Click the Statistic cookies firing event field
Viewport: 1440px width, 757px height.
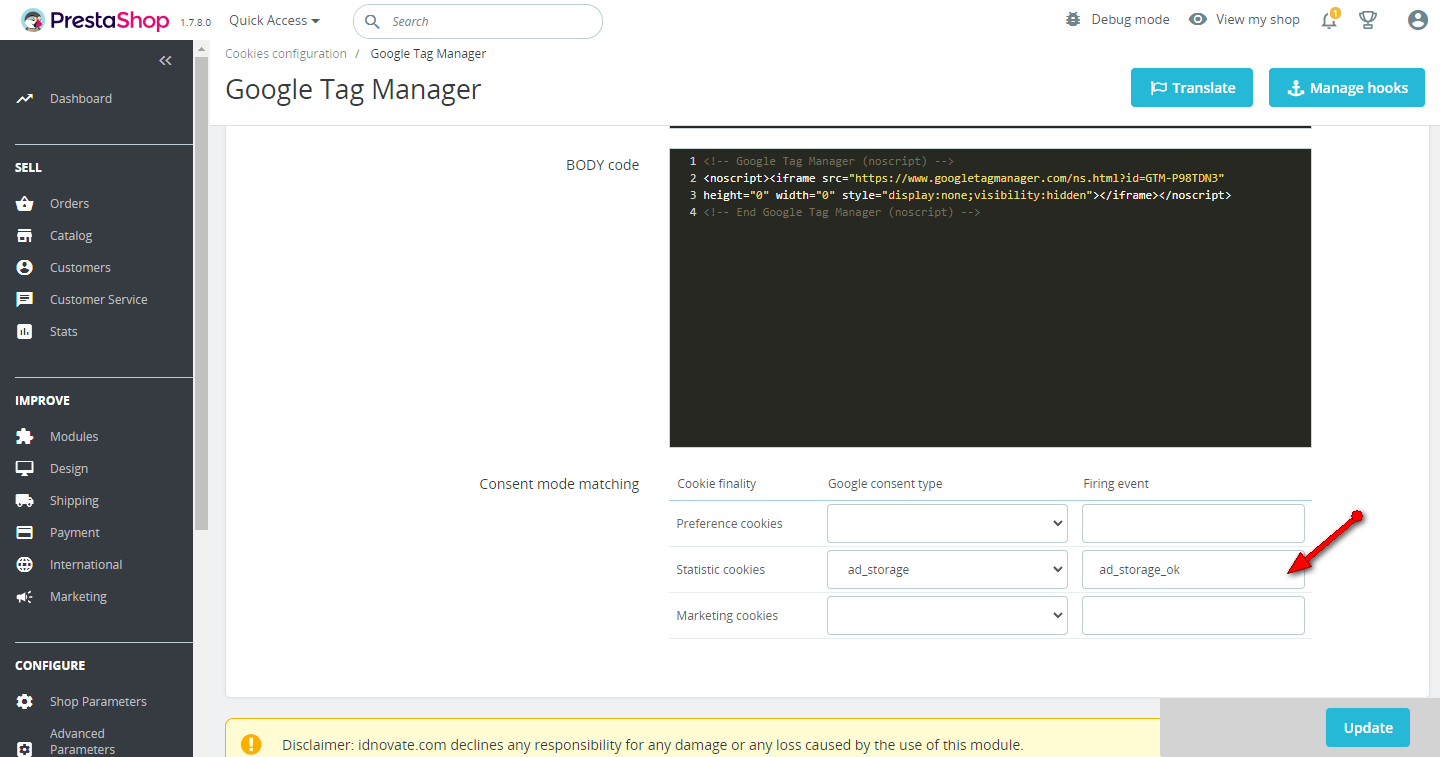click(1192, 570)
